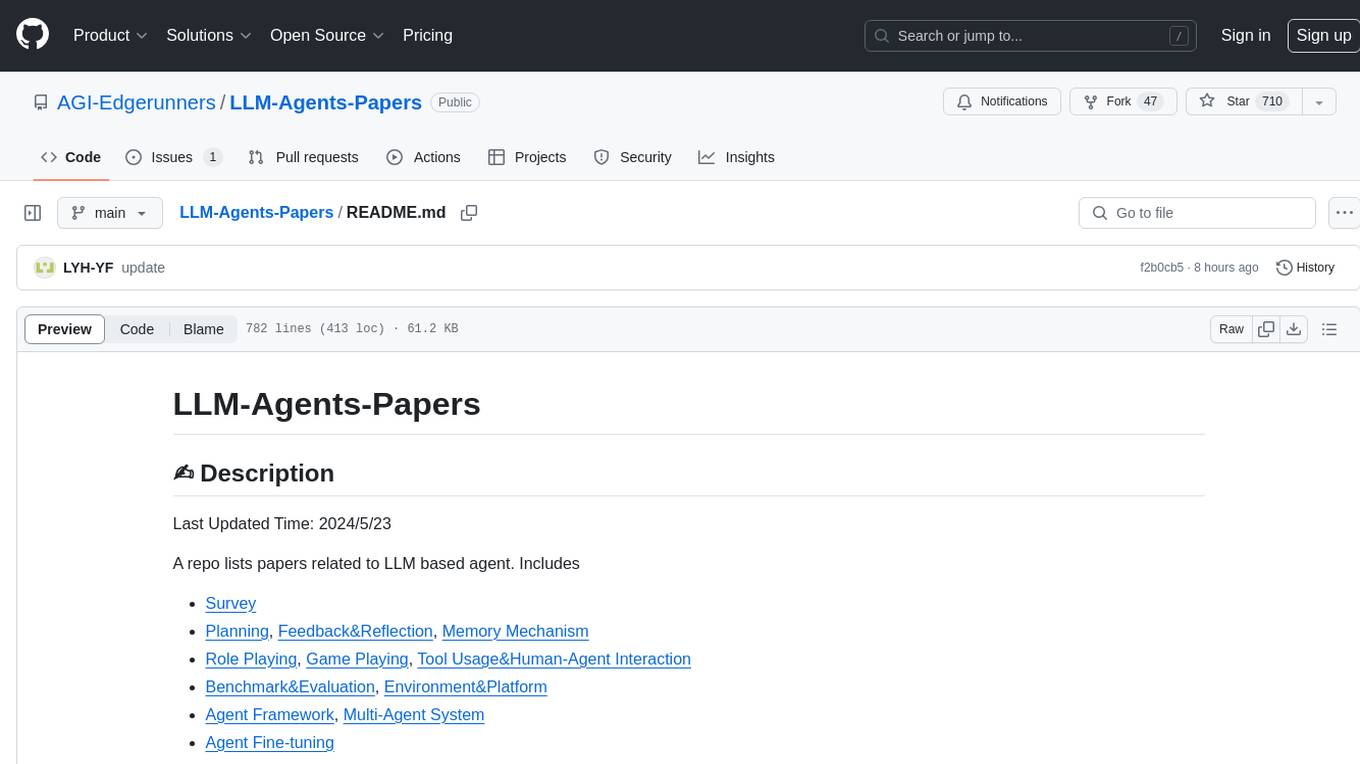Viewport: 1360px width, 764px height.
Task: Open the update commit message
Action: point(143,268)
